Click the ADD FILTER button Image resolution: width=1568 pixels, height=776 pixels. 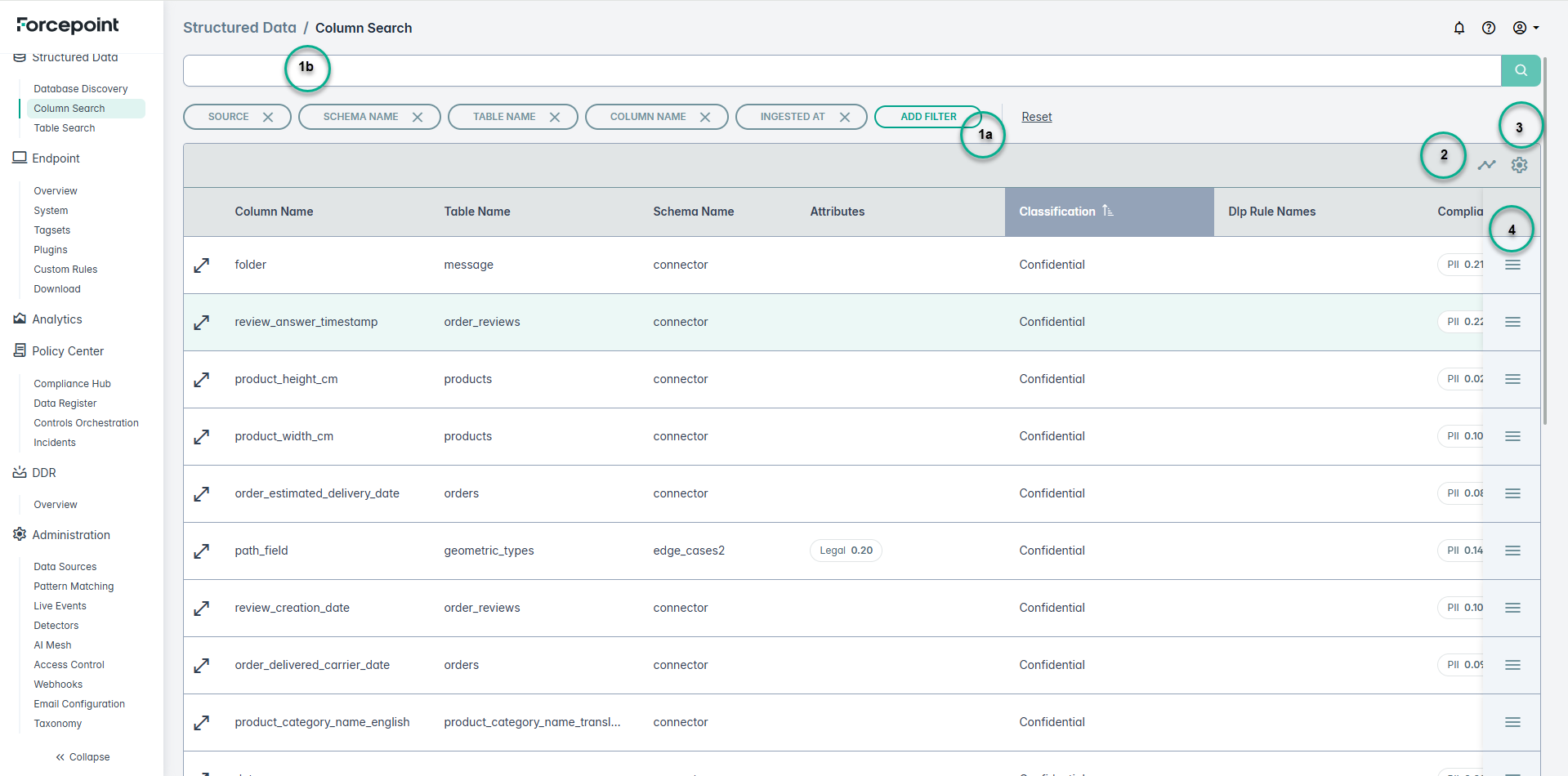(927, 117)
